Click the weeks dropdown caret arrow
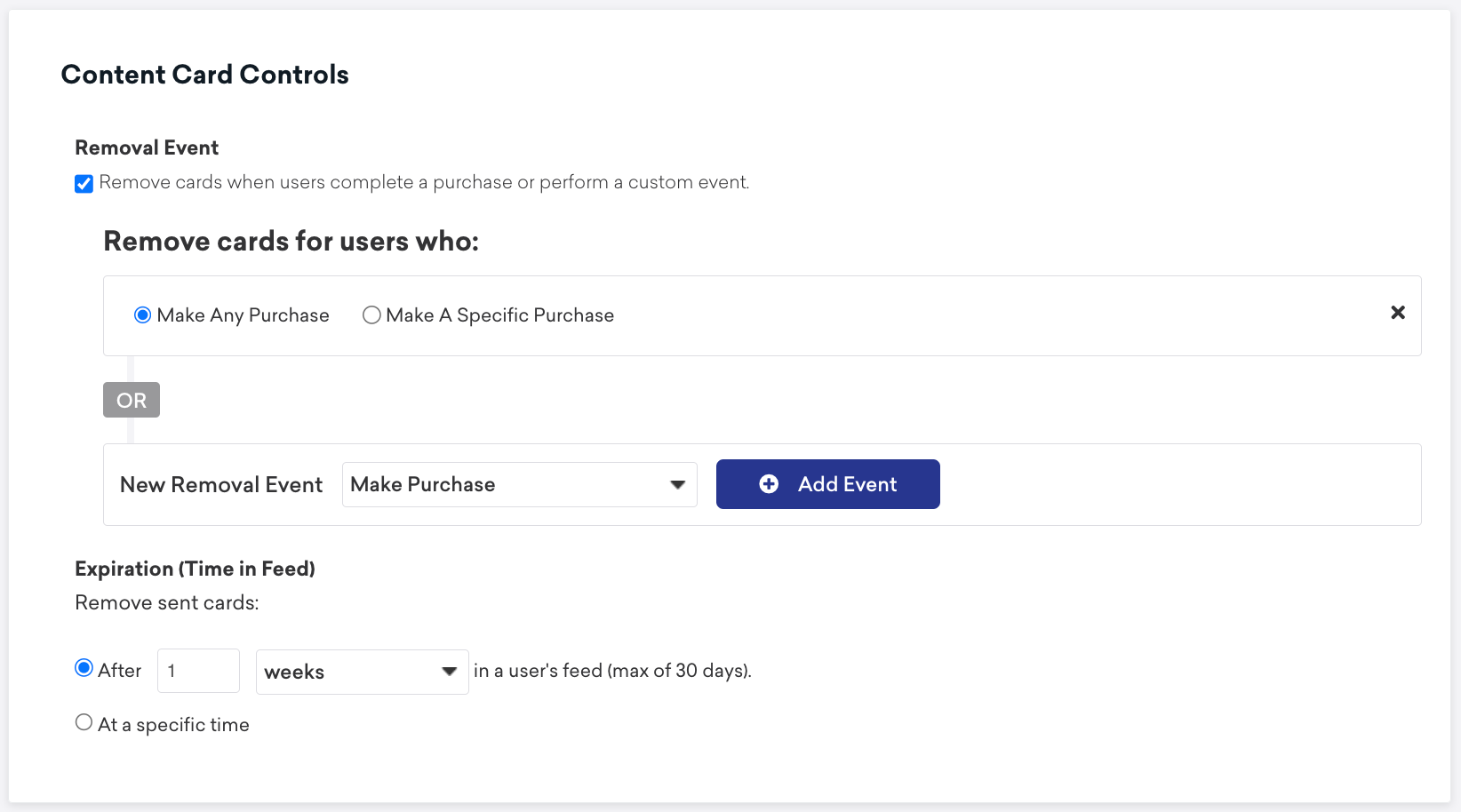The image size is (1461, 812). tap(449, 672)
